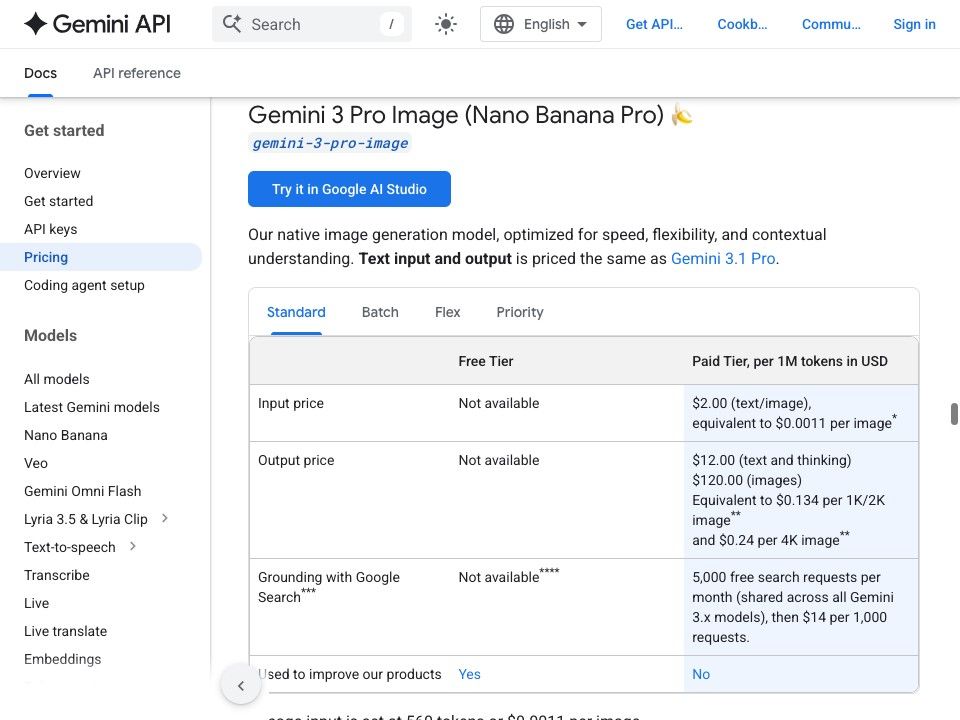The width and height of the screenshot is (960, 720).
Task: Open the Live sidebar item
Action: (x=36, y=603)
